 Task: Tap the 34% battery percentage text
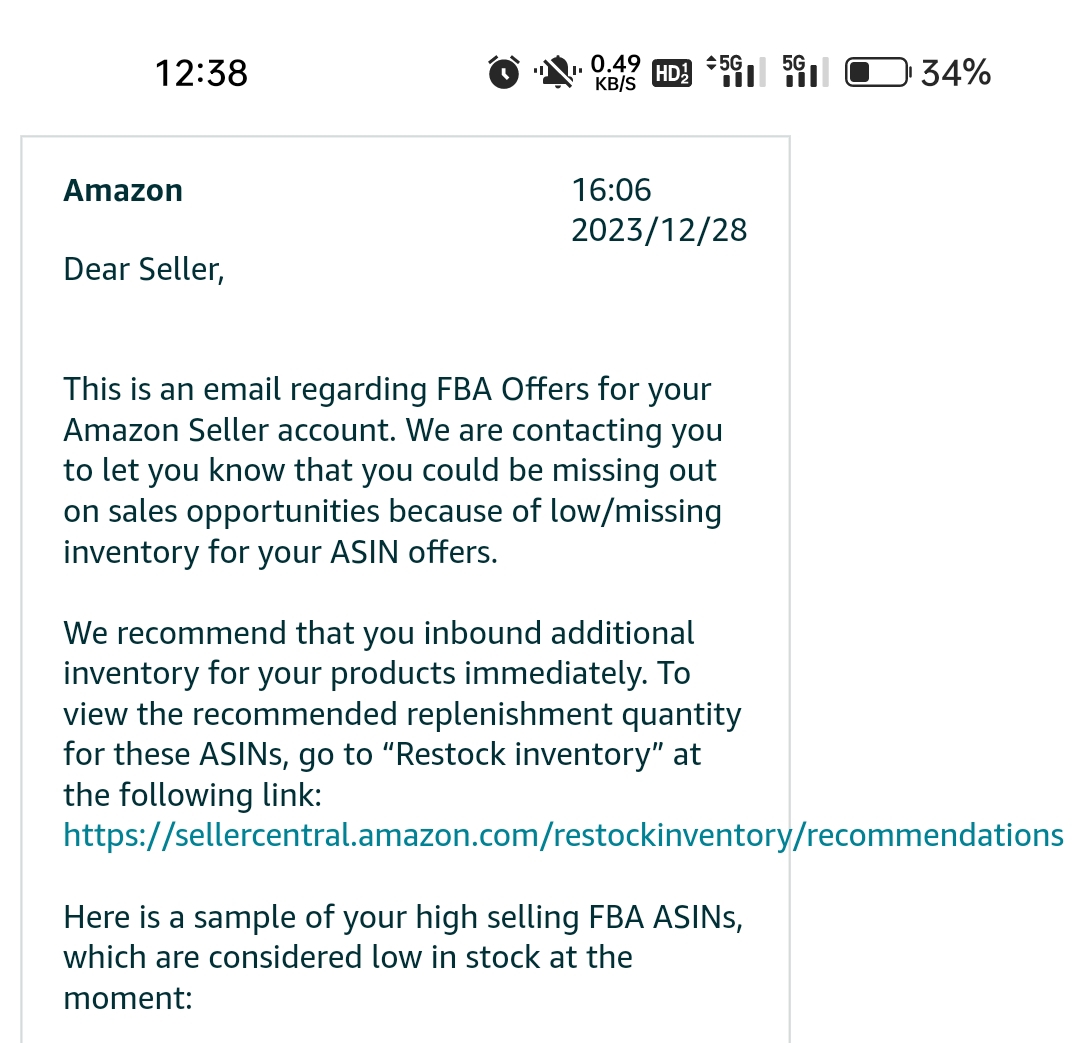click(x=955, y=73)
